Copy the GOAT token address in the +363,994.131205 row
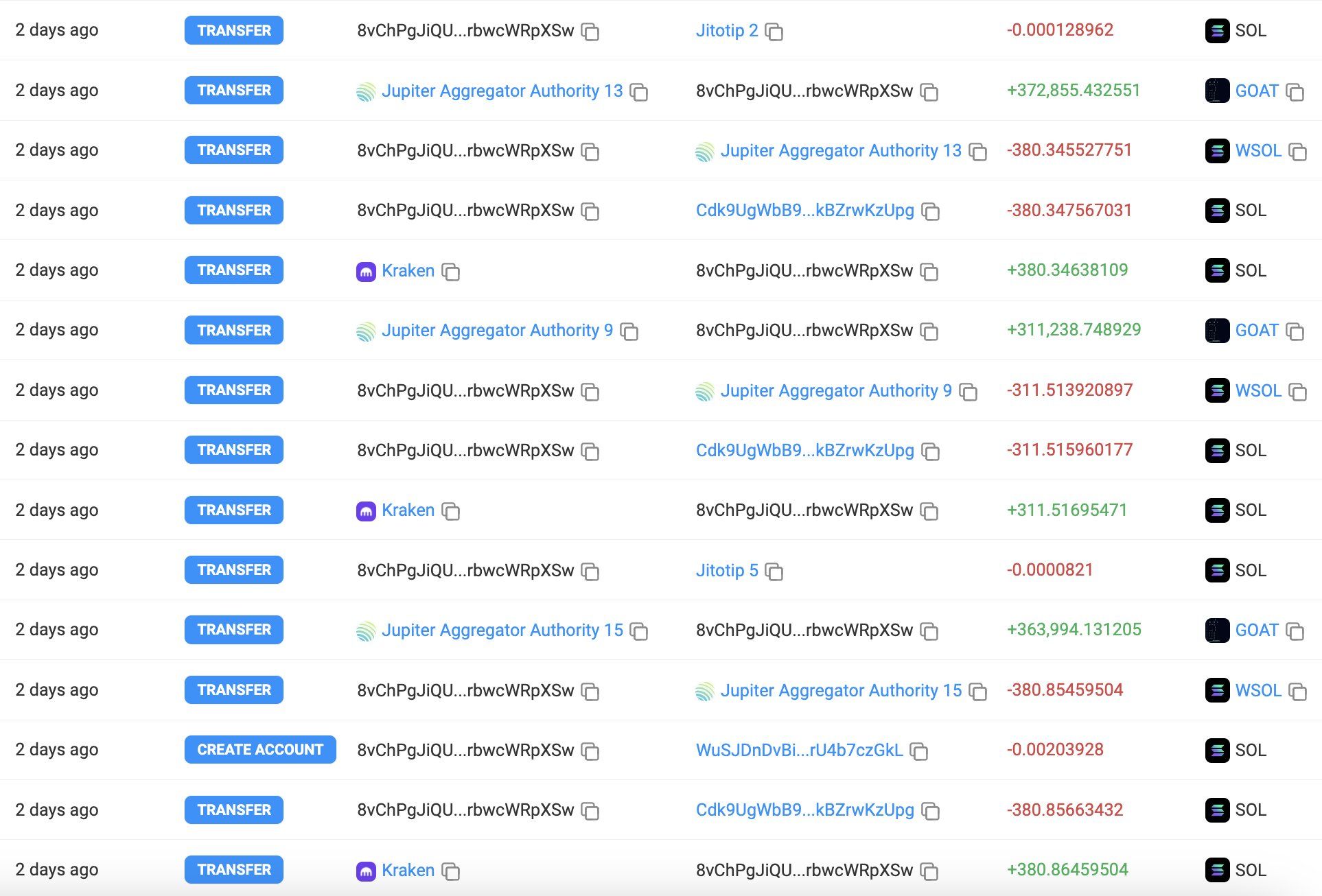The width and height of the screenshot is (1322, 896). click(x=1295, y=631)
